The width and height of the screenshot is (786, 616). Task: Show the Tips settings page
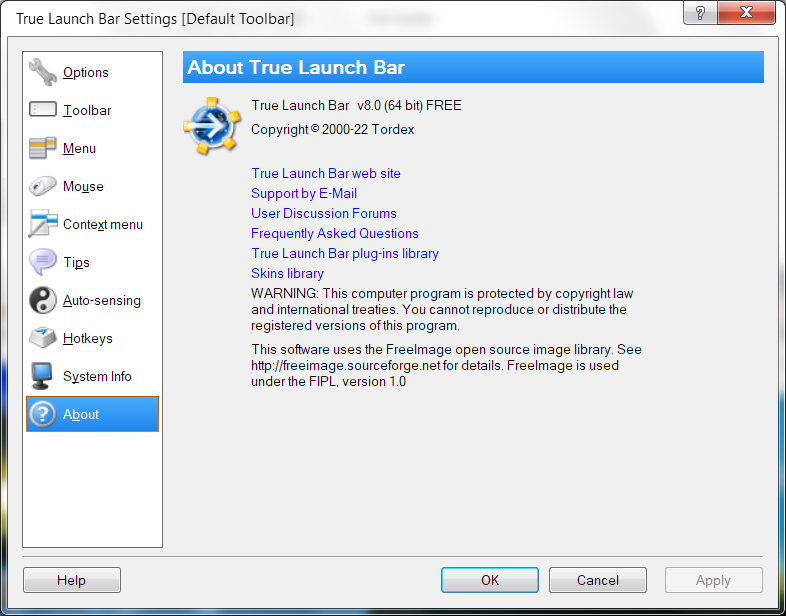point(76,262)
